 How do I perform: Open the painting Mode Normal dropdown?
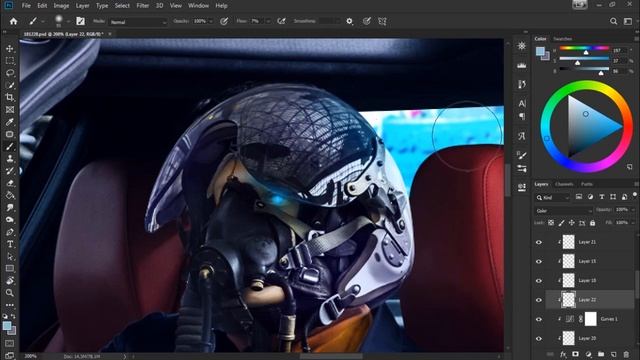pos(138,22)
